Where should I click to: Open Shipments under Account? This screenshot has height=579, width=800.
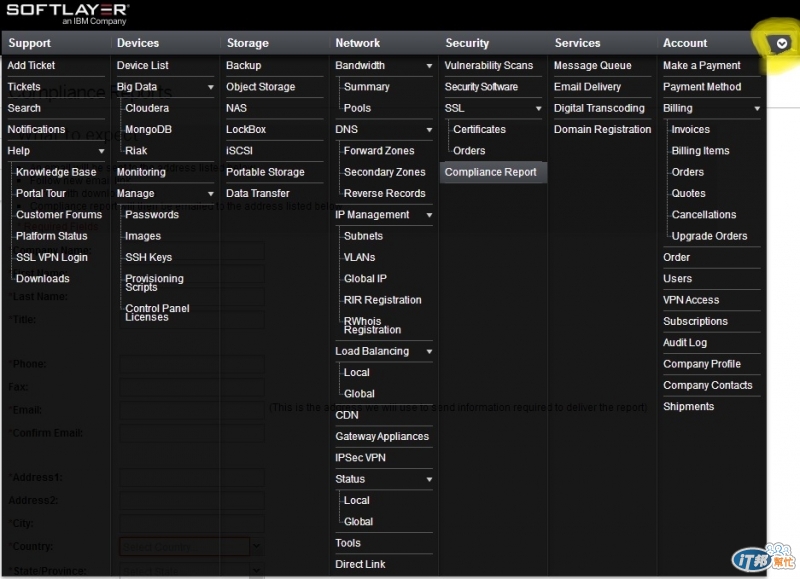688,407
